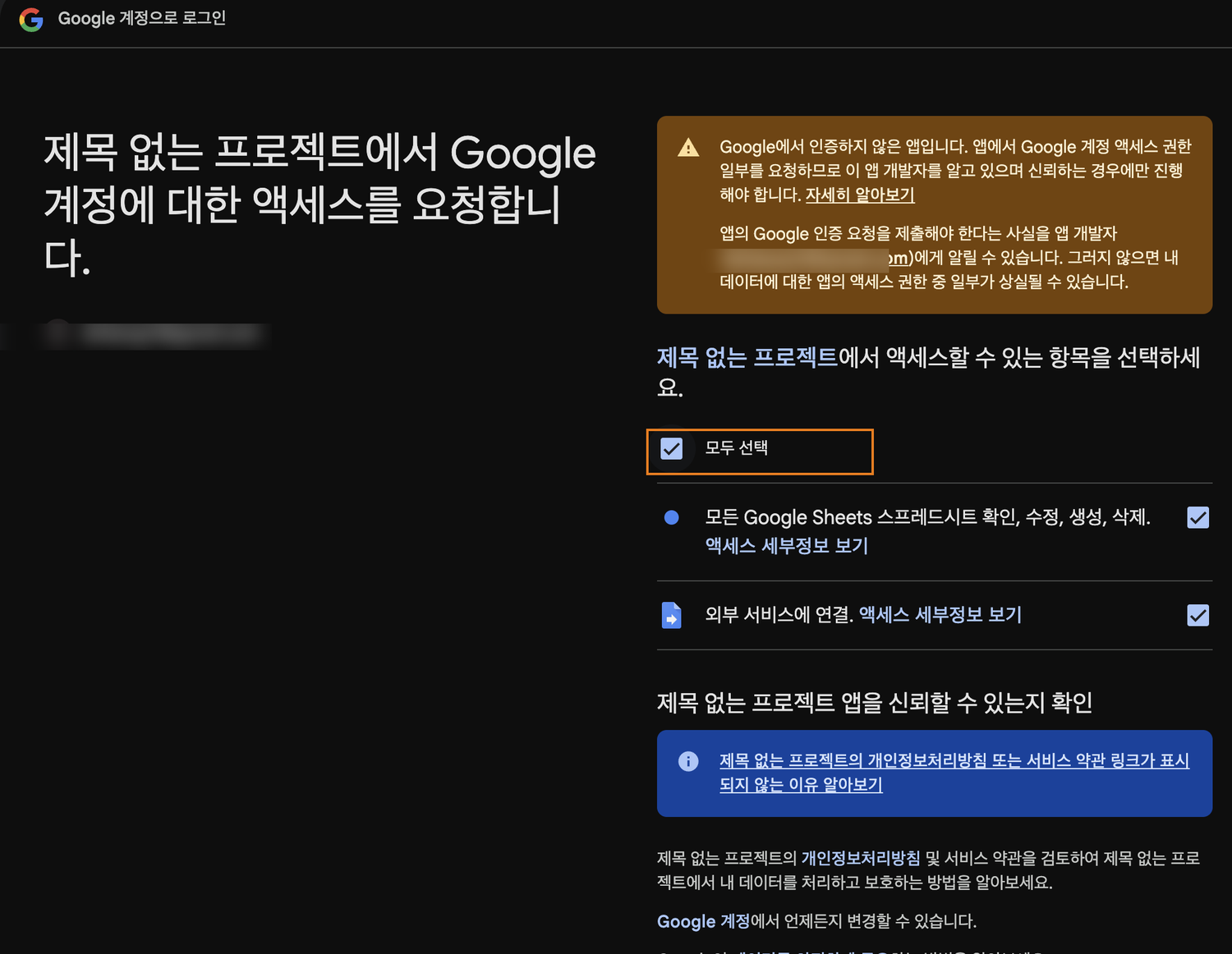
Task: Click the Google logo in the header
Action: tap(31, 19)
